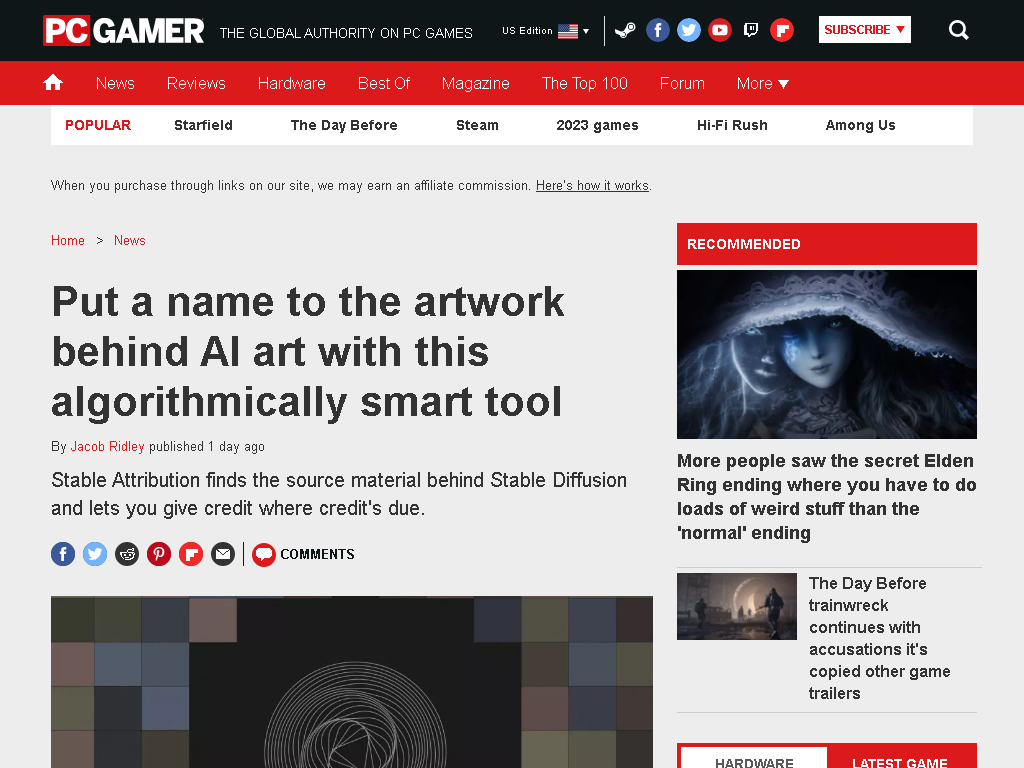1024x768 pixels.
Task: Open the Facebook icon in header
Action: coord(658,30)
